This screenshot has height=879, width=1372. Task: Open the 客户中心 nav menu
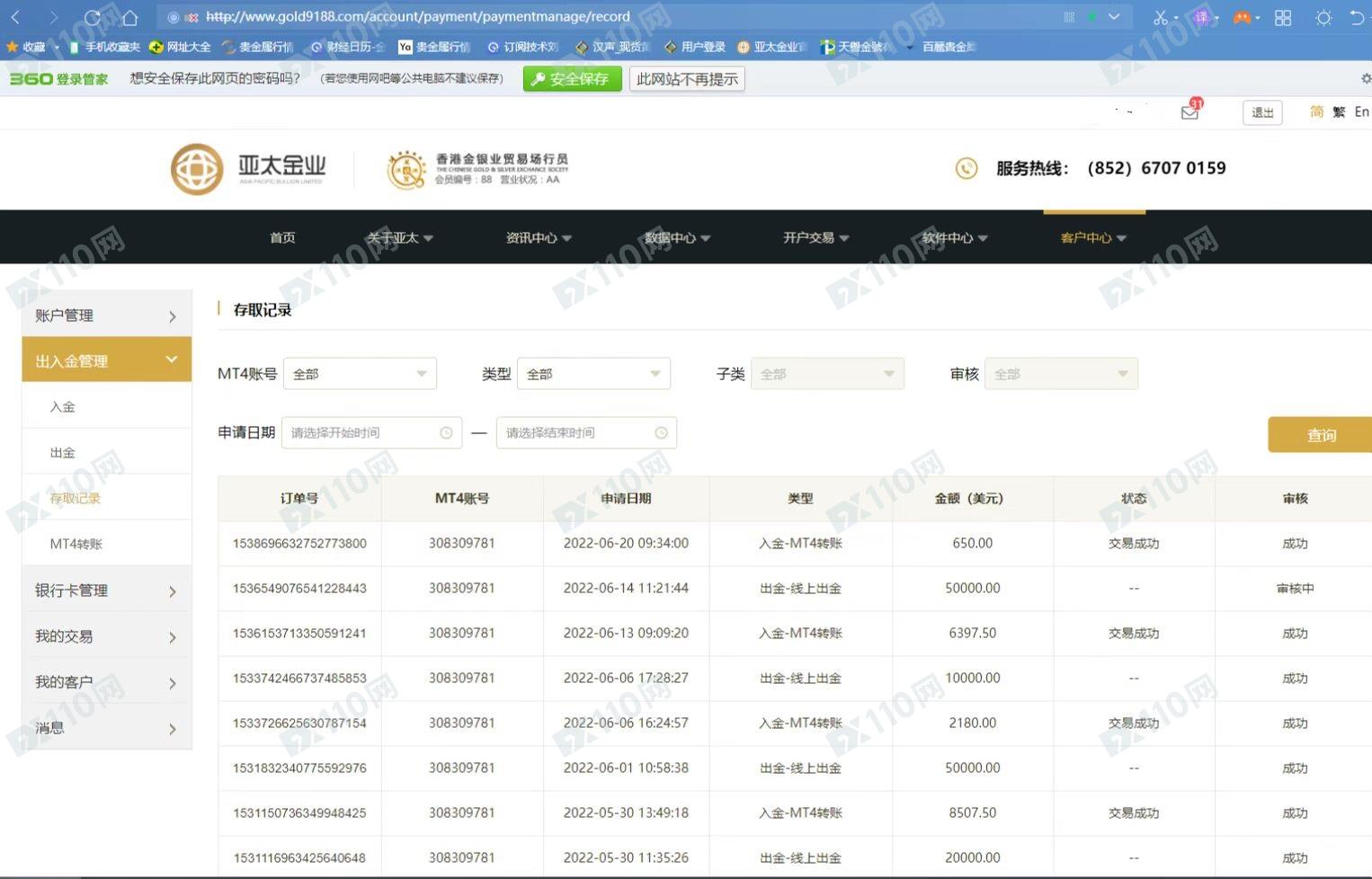coord(1093,237)
